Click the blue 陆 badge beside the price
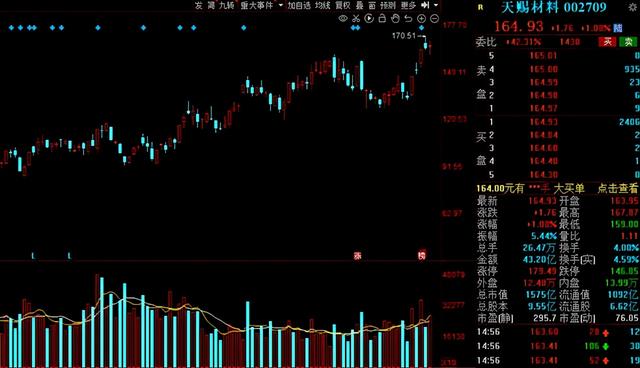 pyautogui.click(x=618, y=28)
